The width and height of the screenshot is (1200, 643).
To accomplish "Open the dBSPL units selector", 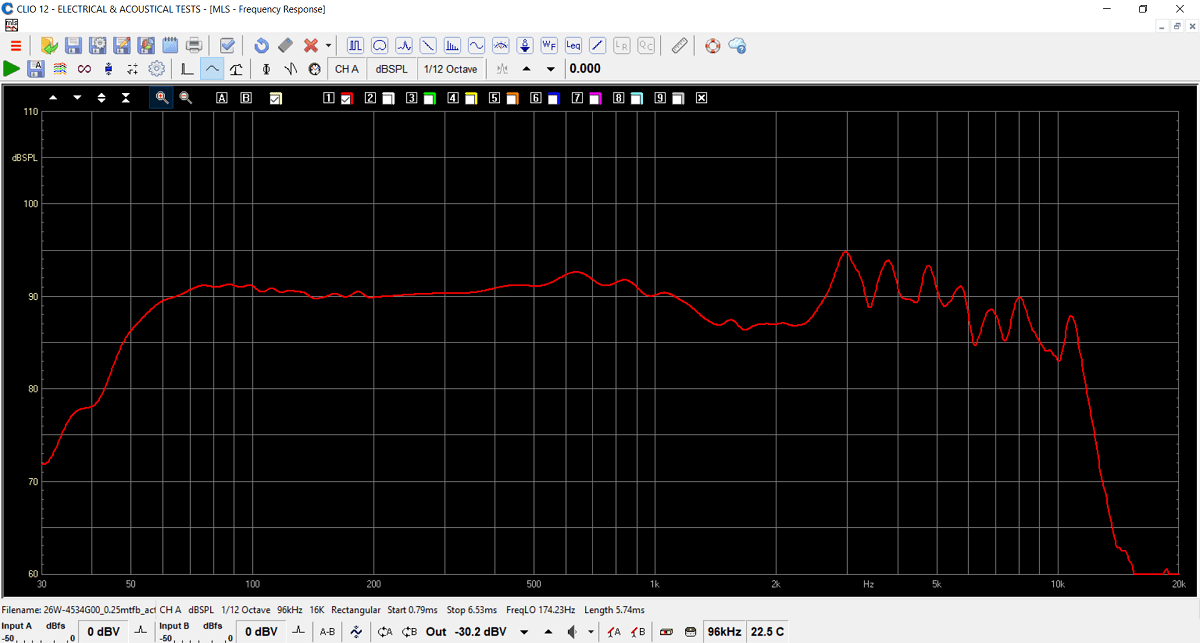I will pos(391,69).
